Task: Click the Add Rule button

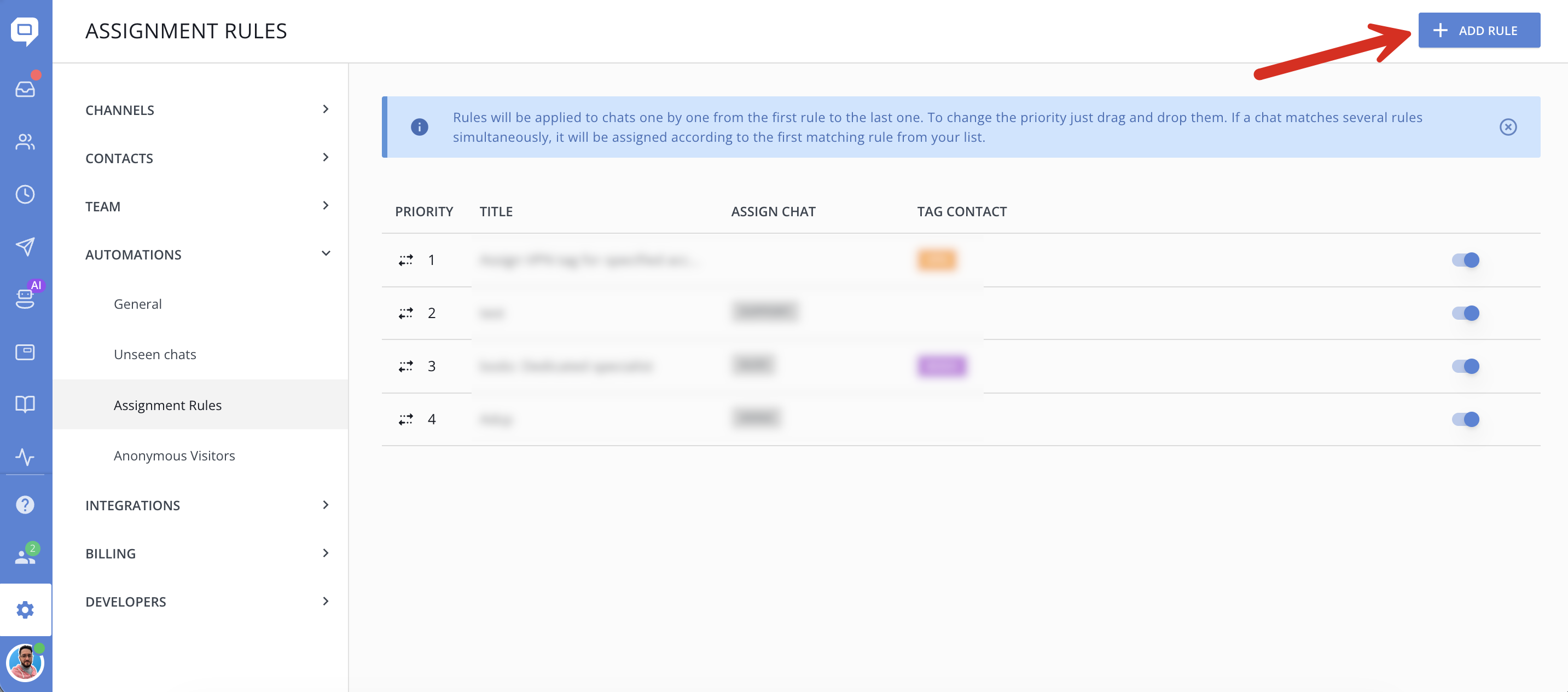Action: (1478, 30)
